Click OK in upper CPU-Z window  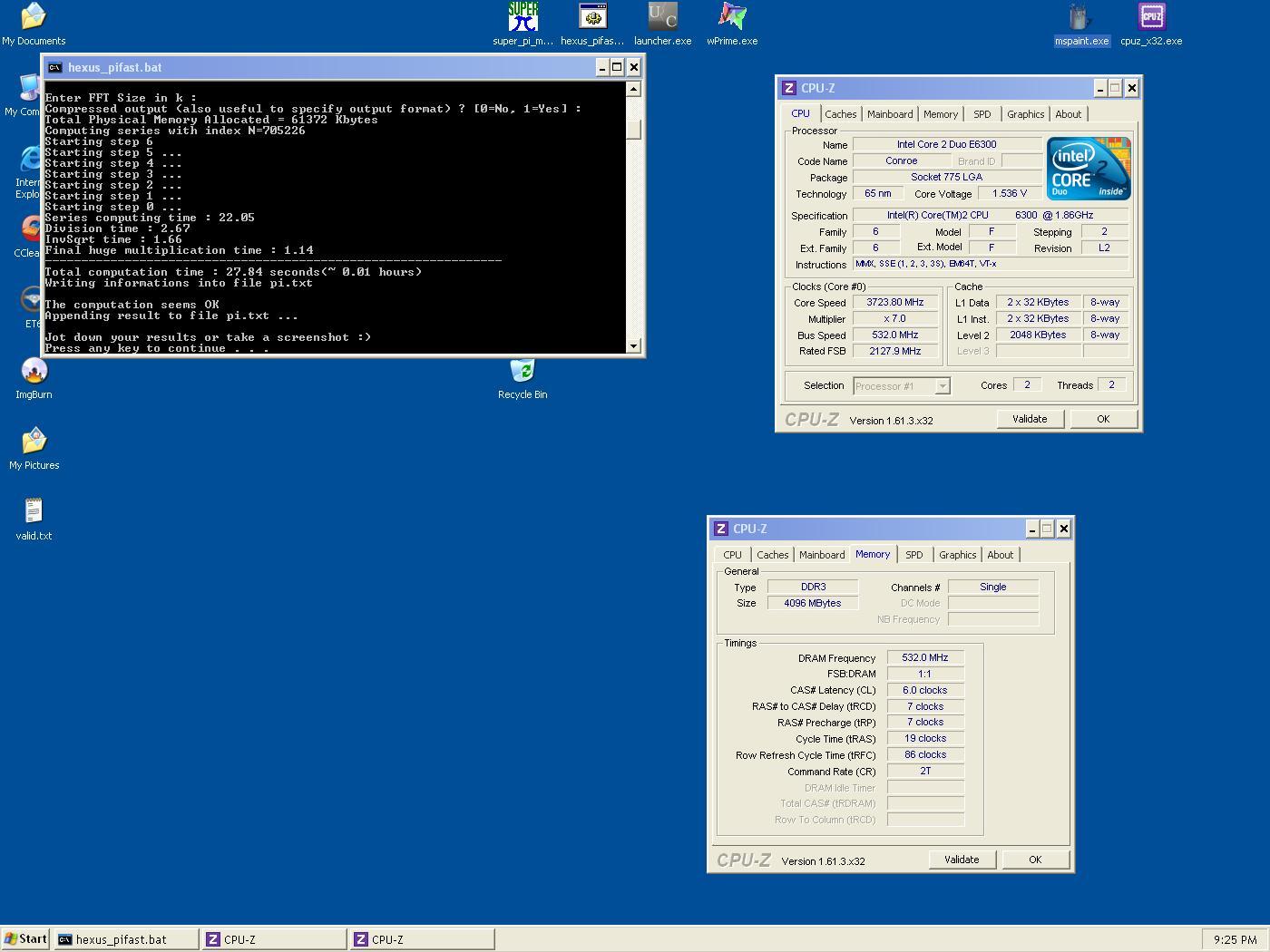tap(1103, 419)
